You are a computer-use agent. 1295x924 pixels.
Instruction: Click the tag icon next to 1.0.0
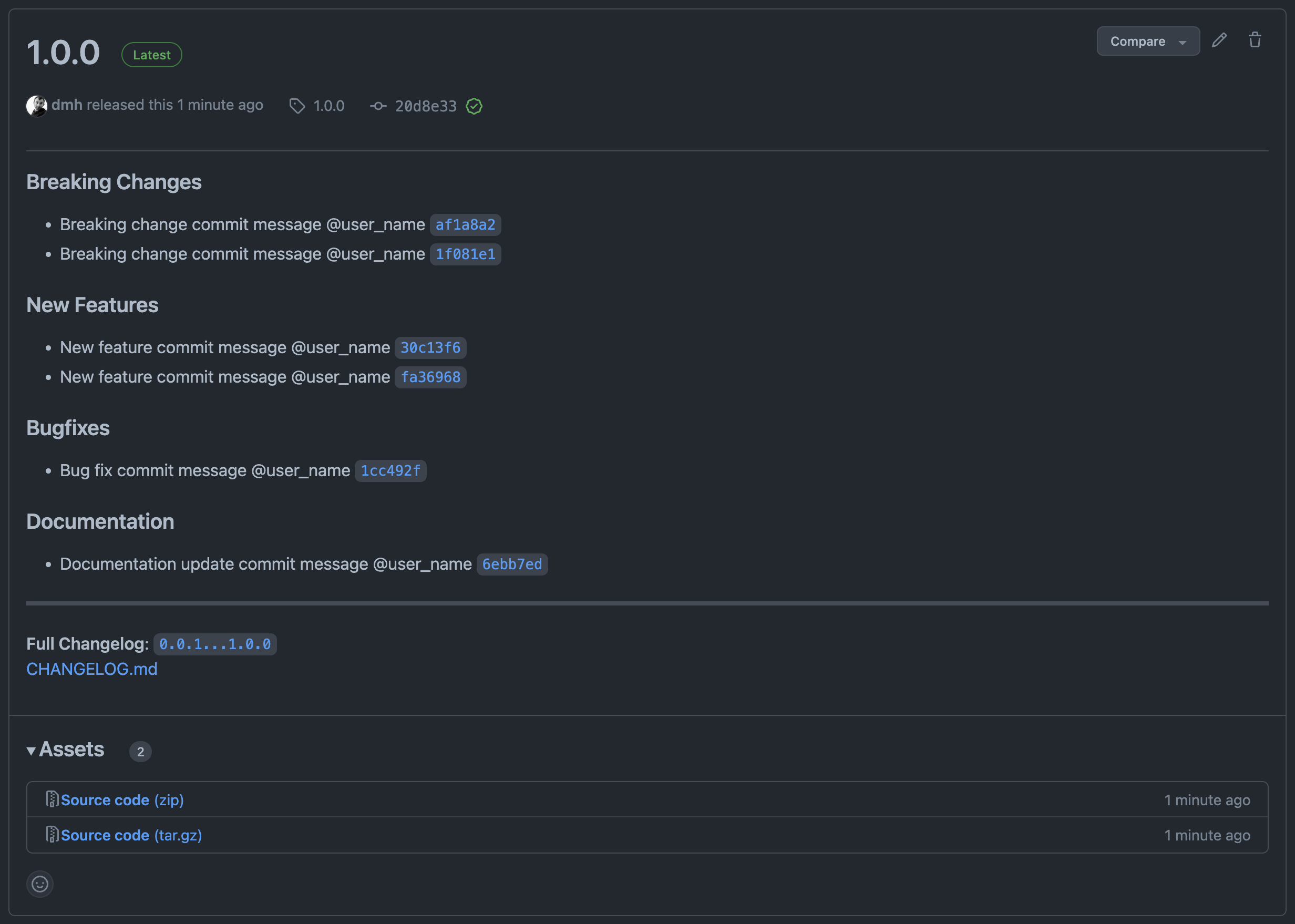click(297, 106)
